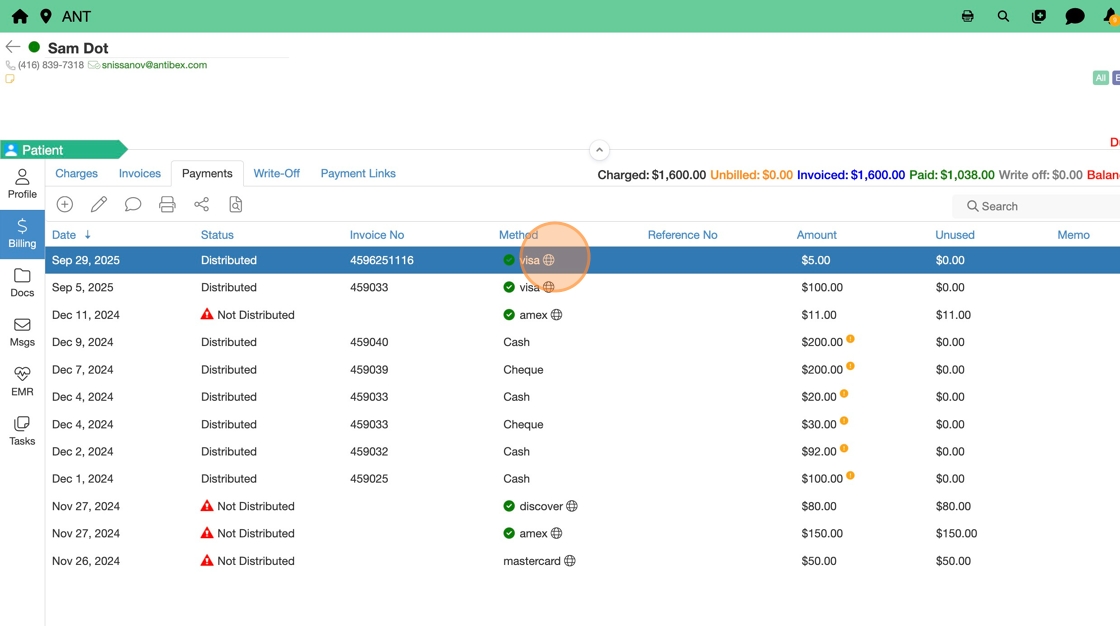
Task: Click the location pin icon beside ANT
Action: click(46, 16)
